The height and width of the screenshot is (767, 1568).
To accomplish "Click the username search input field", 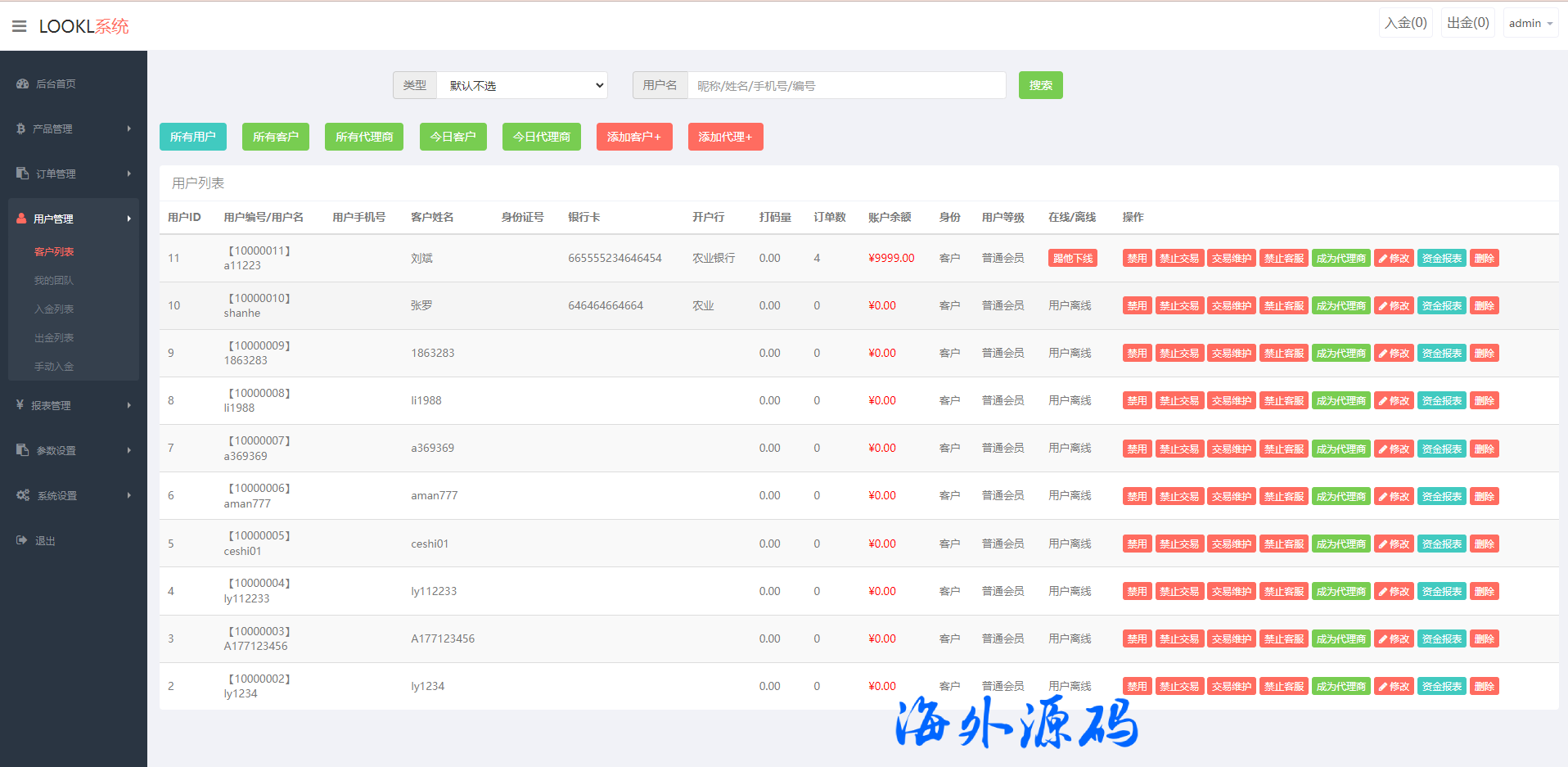I will (846, 85).
